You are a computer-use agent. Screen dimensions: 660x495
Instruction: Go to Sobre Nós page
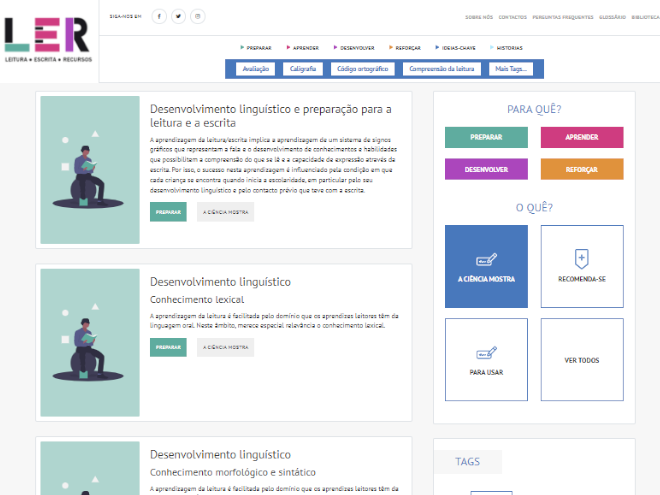pyautogui.click(x=479, y=17)
